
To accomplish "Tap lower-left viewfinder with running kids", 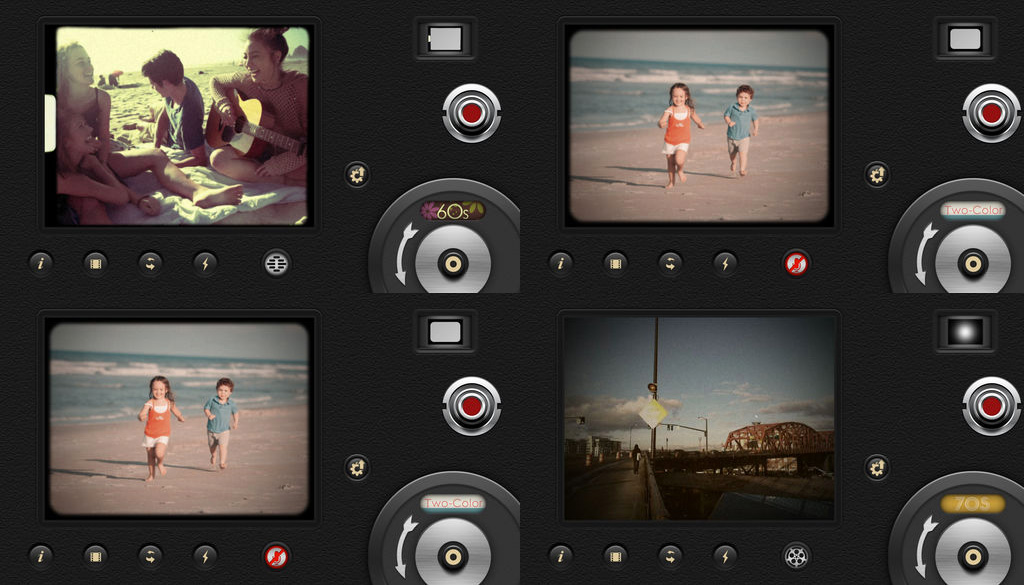I will [179, 419].
